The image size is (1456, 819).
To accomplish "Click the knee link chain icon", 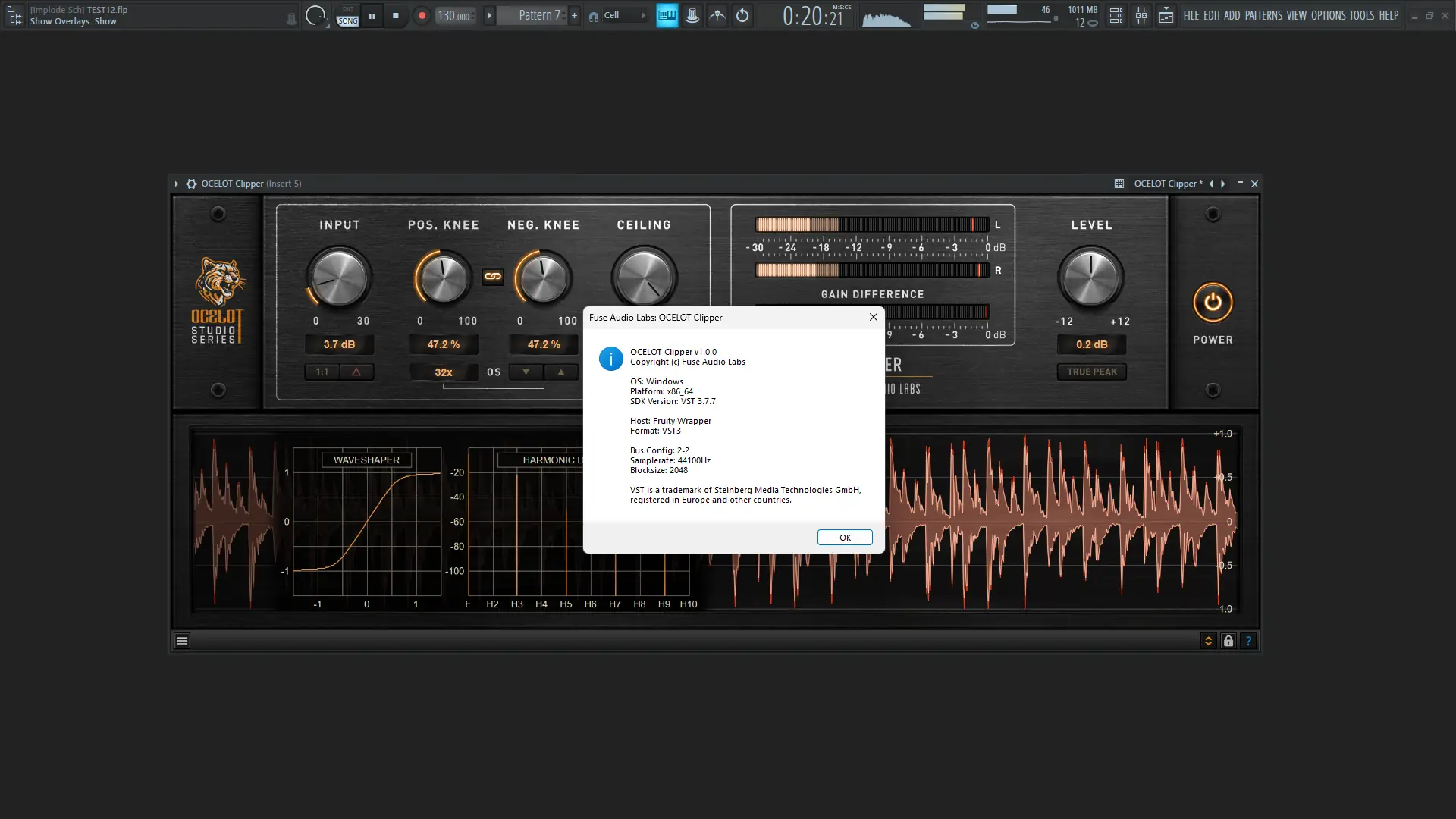I will (493, 277).
